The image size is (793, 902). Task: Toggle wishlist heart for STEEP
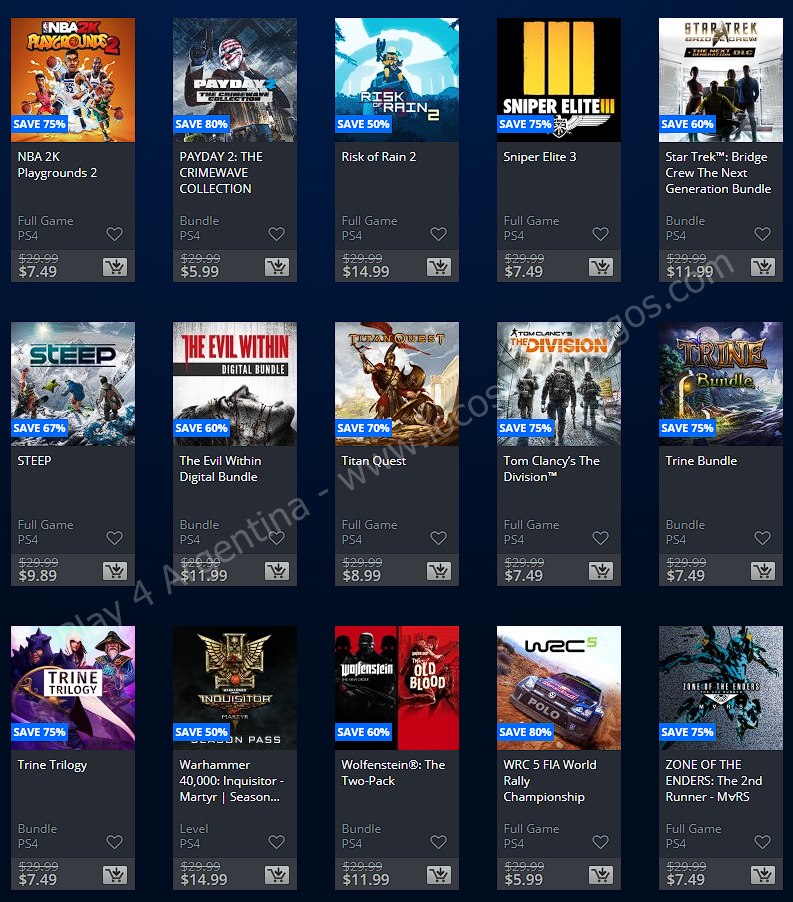pyautogui.click(x=114, y=538)
